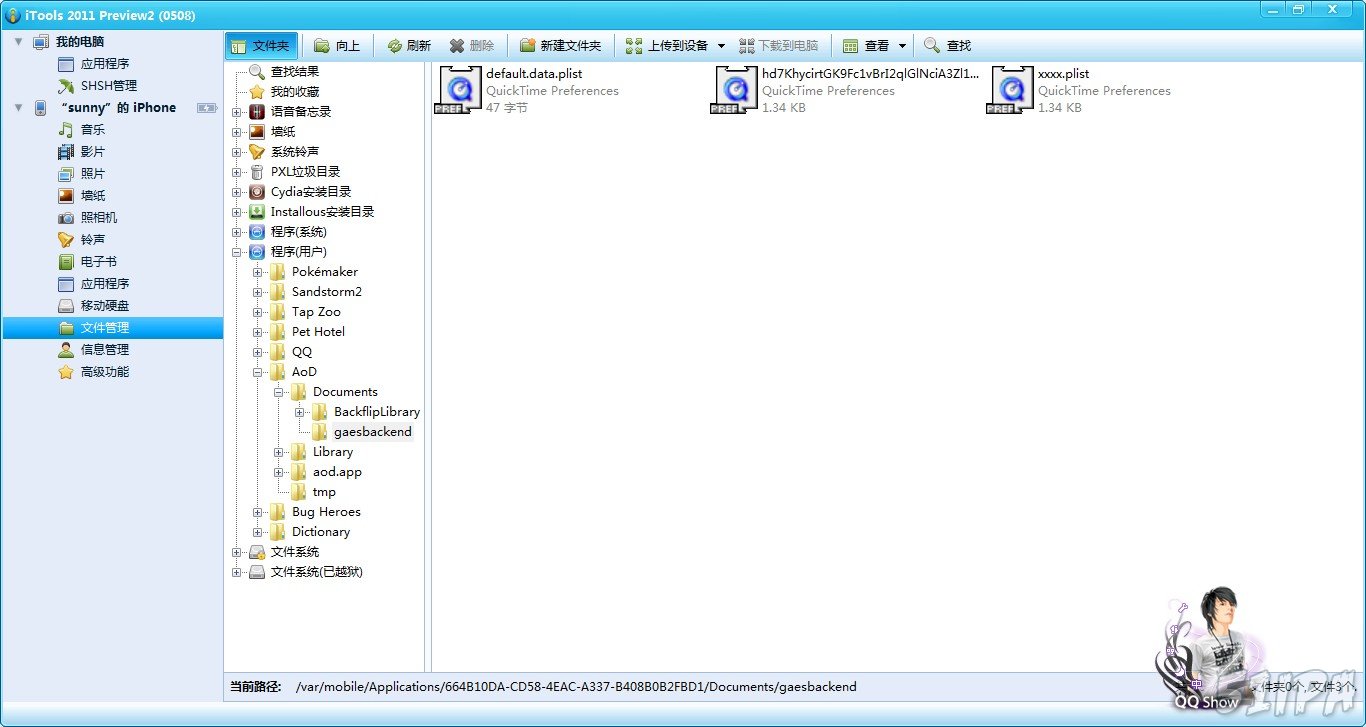Open the 信息管理 information management icon

pyautogui.click(x=66, y=350)
